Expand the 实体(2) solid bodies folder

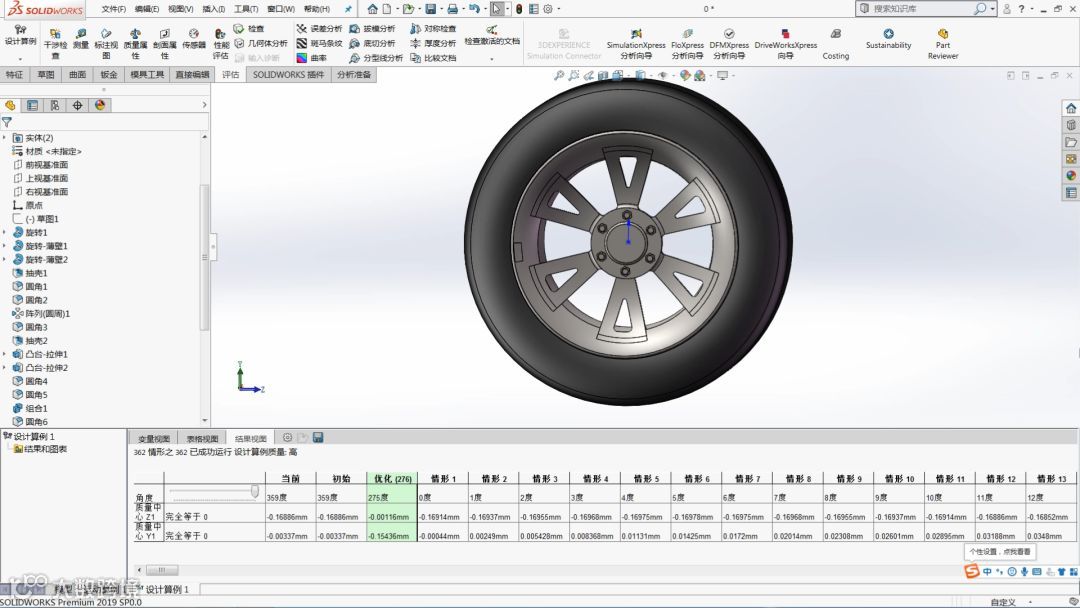pos(5,138)
